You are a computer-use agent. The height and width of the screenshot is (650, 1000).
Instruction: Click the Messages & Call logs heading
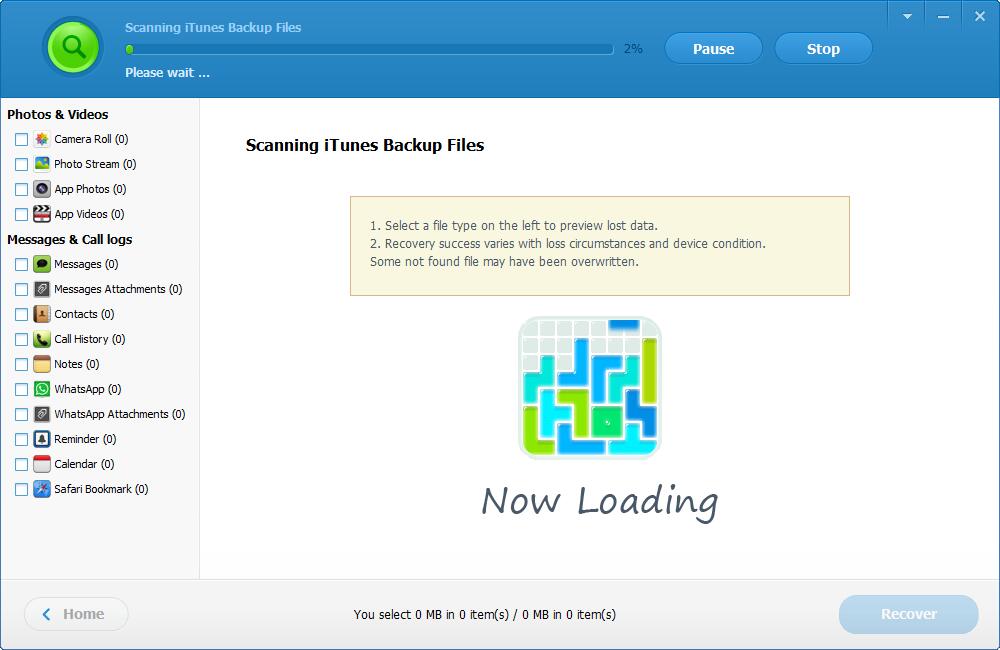coord(70,239)
